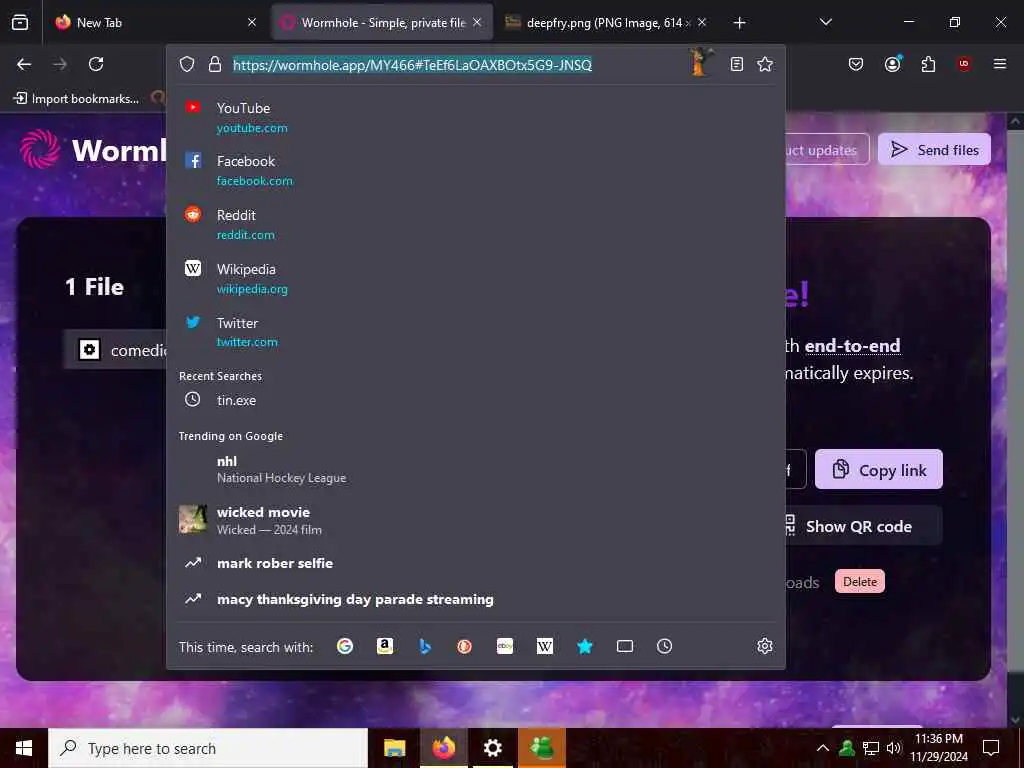Save page to Pocket
Image resolution: width=1024 pixels, height=768 pixels.
point(856,64)
